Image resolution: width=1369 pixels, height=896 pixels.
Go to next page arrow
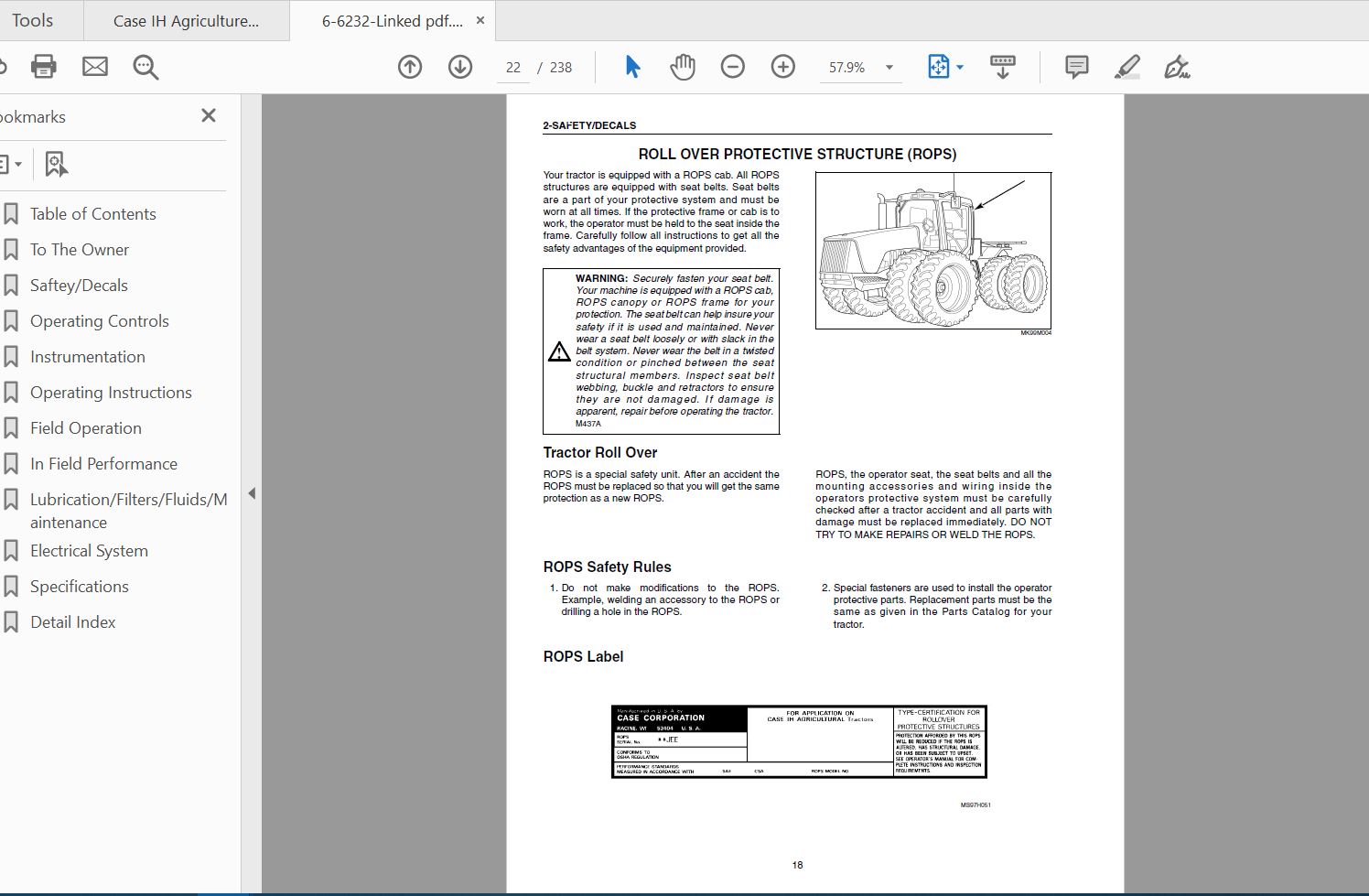(460, 67)
